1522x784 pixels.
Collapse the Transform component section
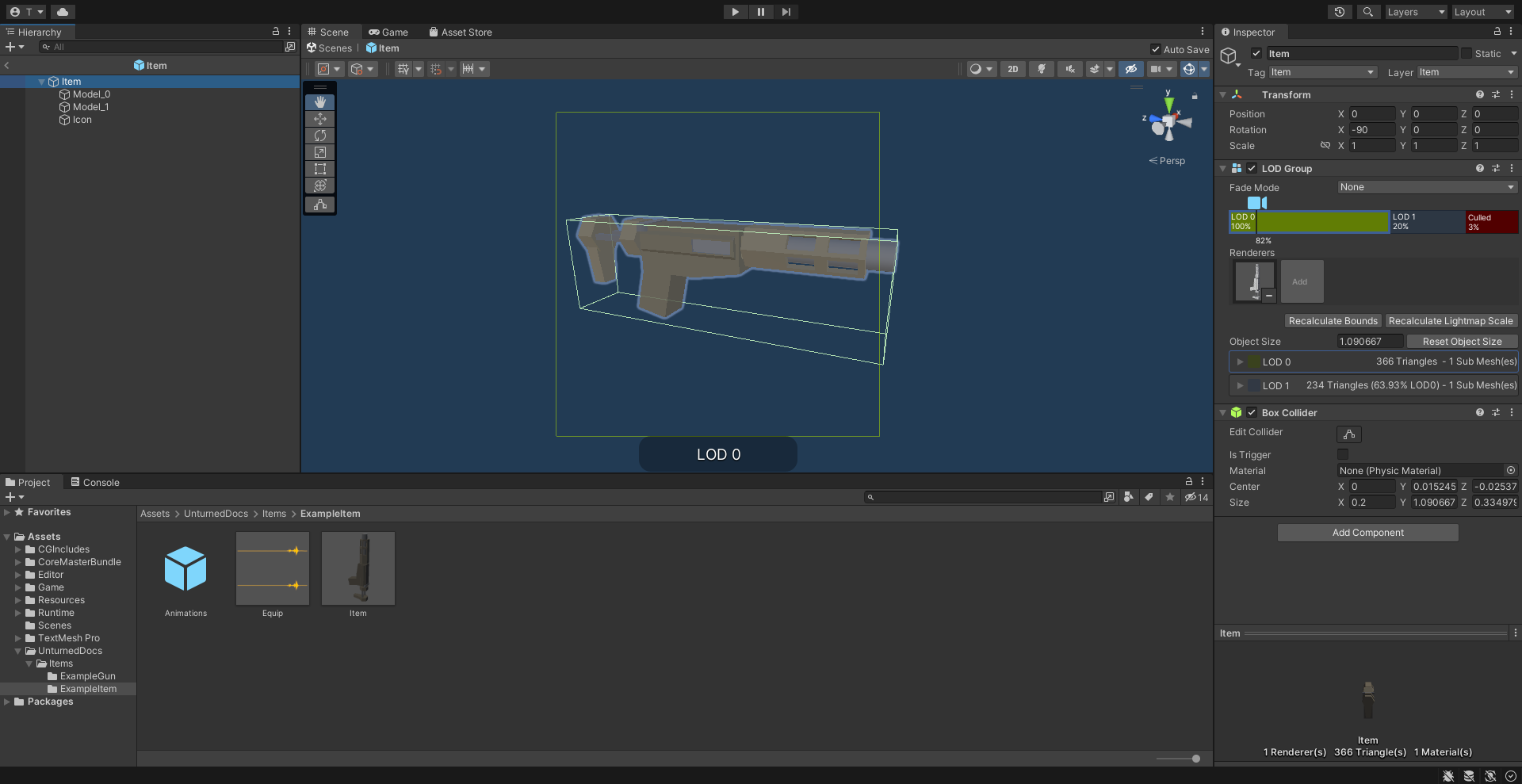pyautogui.click(x=1223, y=94)
